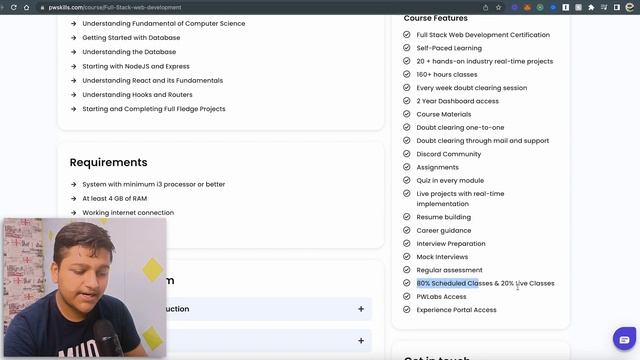The width and height of the screenshot is (640, 360).
Task: Click 'Understanding Hooks and Routers' list item
Action: pos(137,95)
